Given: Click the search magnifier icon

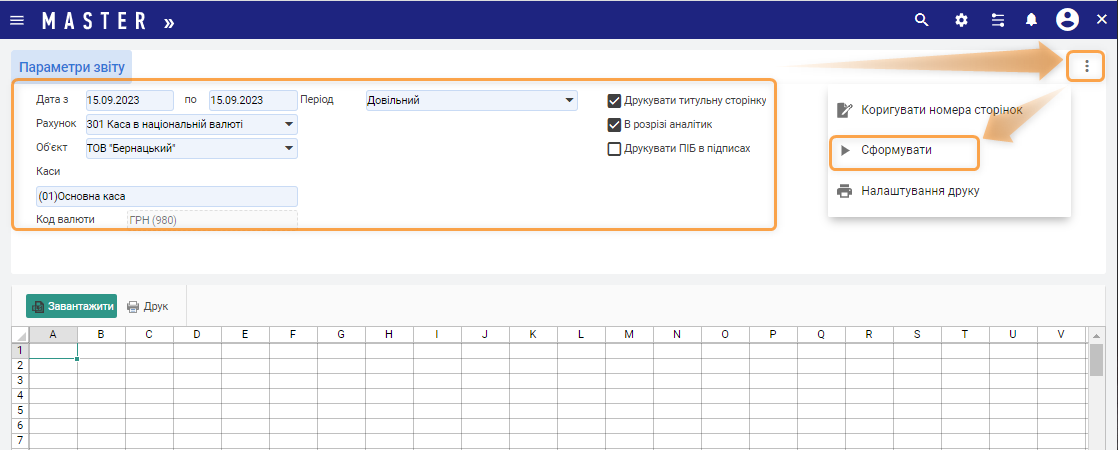Looking at the screenshot, I should tap(922, 20).
